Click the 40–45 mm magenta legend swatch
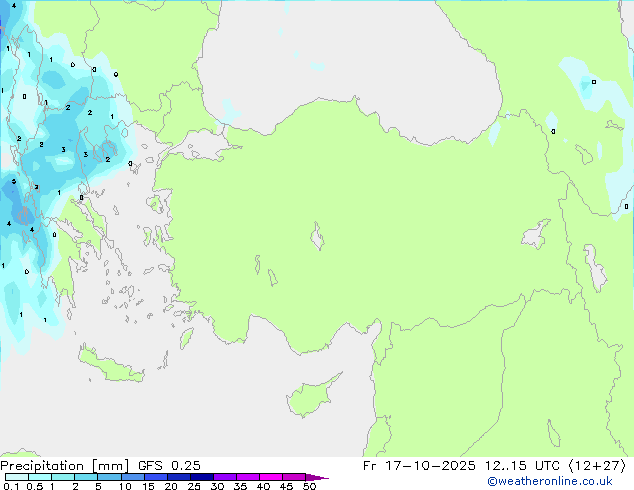Image resolution: width=634 pixels, height=490 pixels. 271,477
